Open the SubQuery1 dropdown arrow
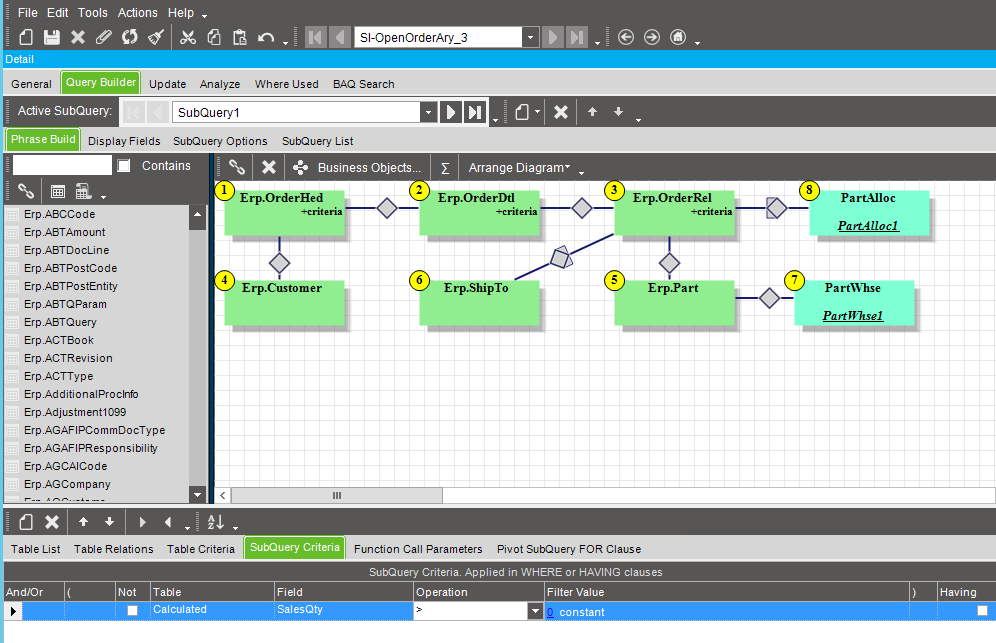The image size is (996, 643). [x=428, y=112]
